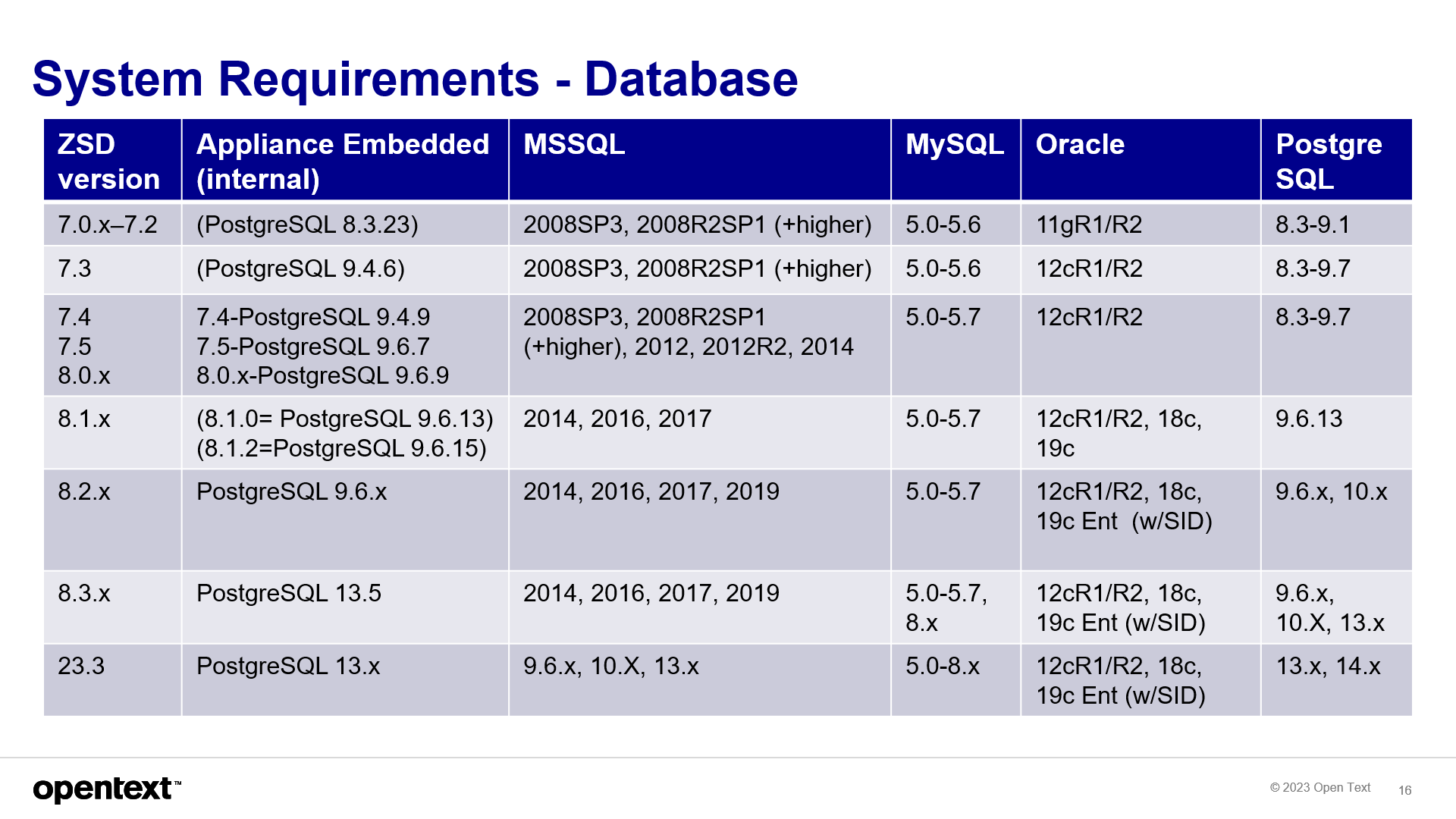Click the '8.1.x' version cell
The width and height of the screenshot is (1456, 819).
pos(112,432)
